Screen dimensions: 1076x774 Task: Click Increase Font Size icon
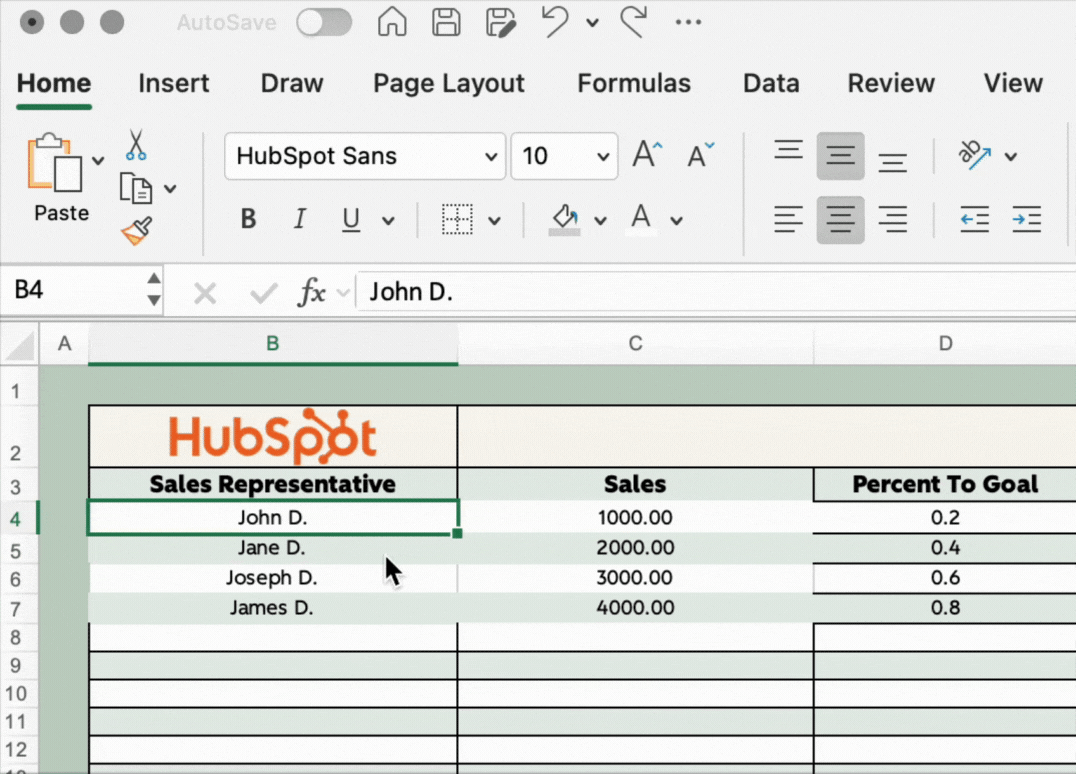coord(647,155)
